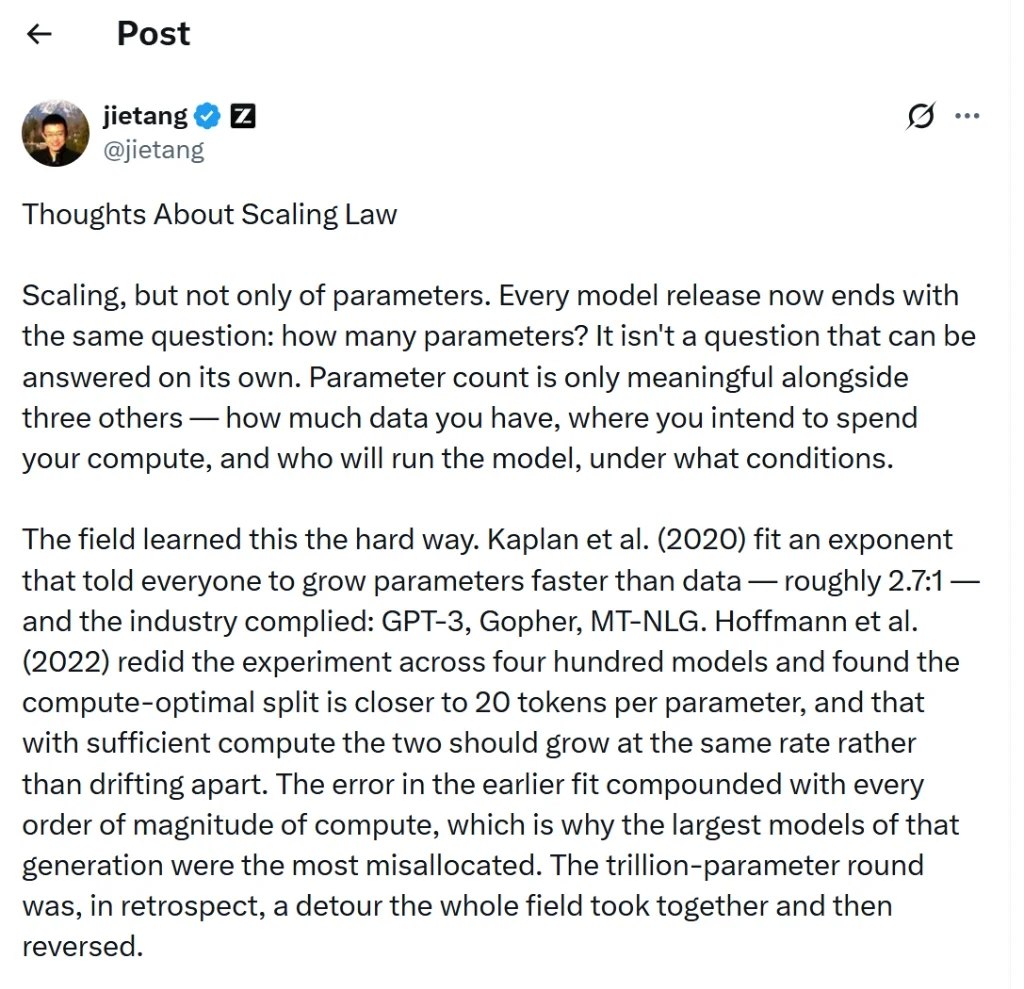The width and height of the screenshot is (1024, 989).
Task: Open the Grok explain-post icon
Action: pos(920,116)
